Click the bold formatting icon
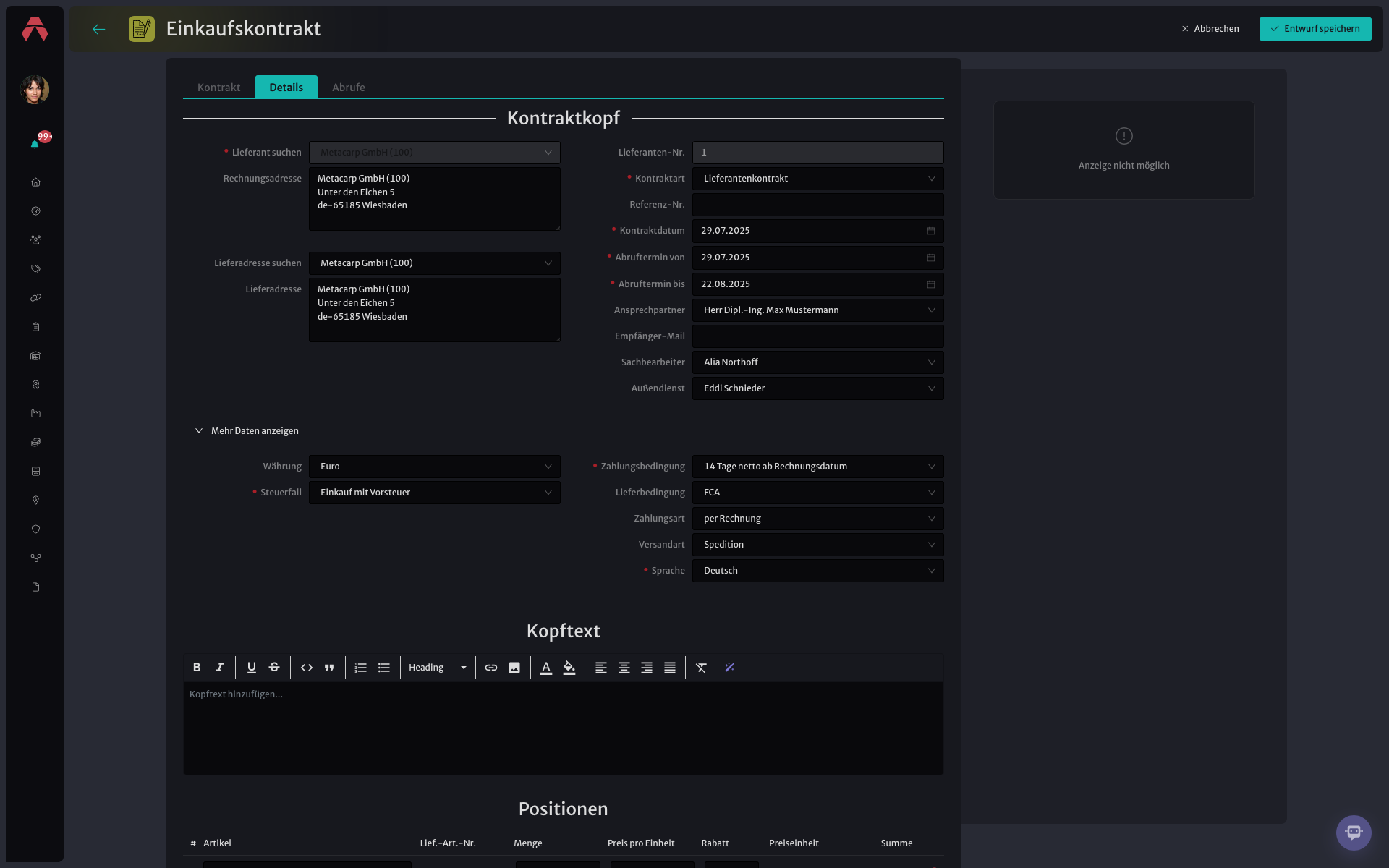 point(197,668)
